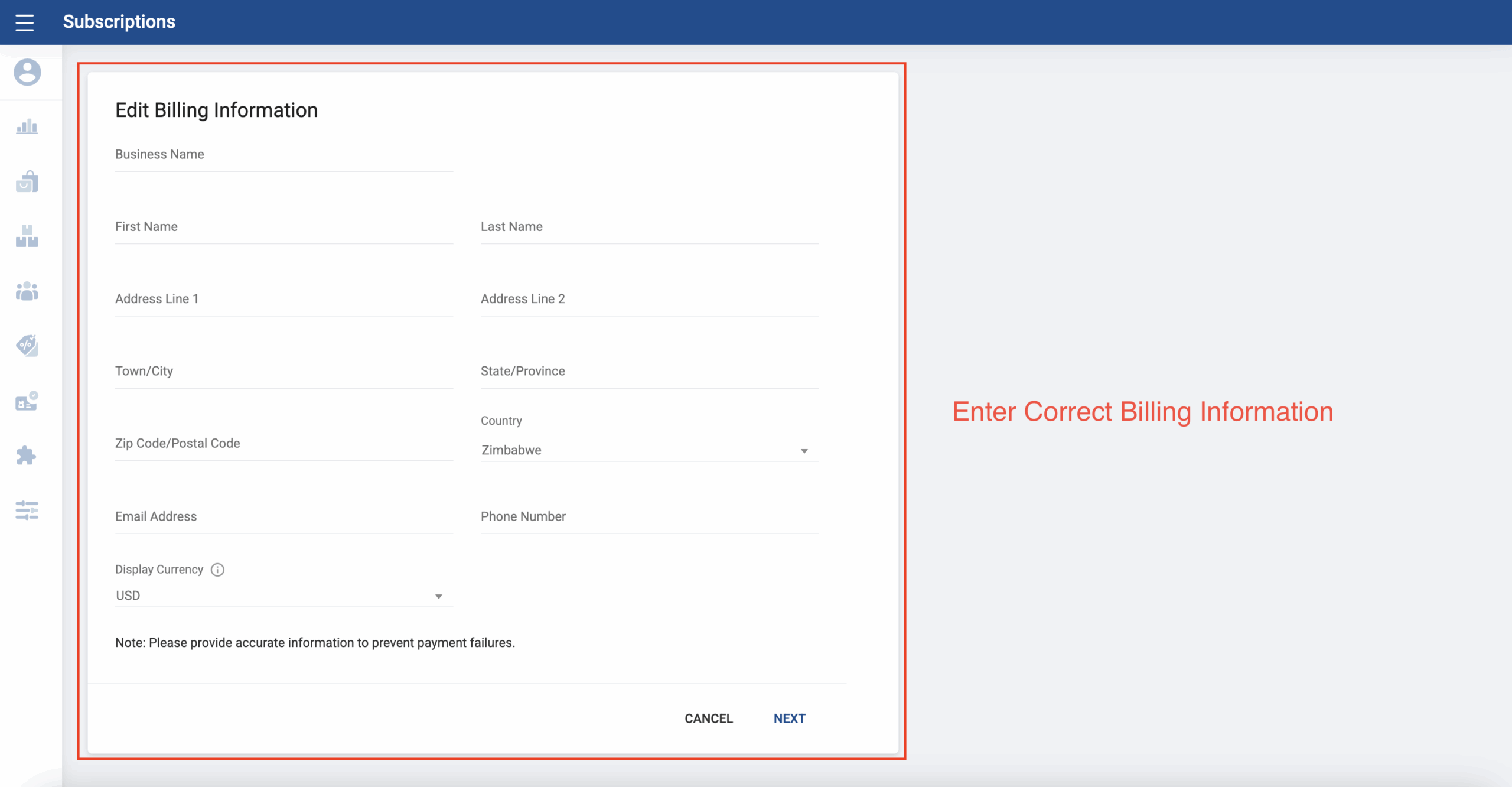Expand the Display Currency dropdown showing USD
This screenshot has height=787, width=1512.
pos(282,596)
